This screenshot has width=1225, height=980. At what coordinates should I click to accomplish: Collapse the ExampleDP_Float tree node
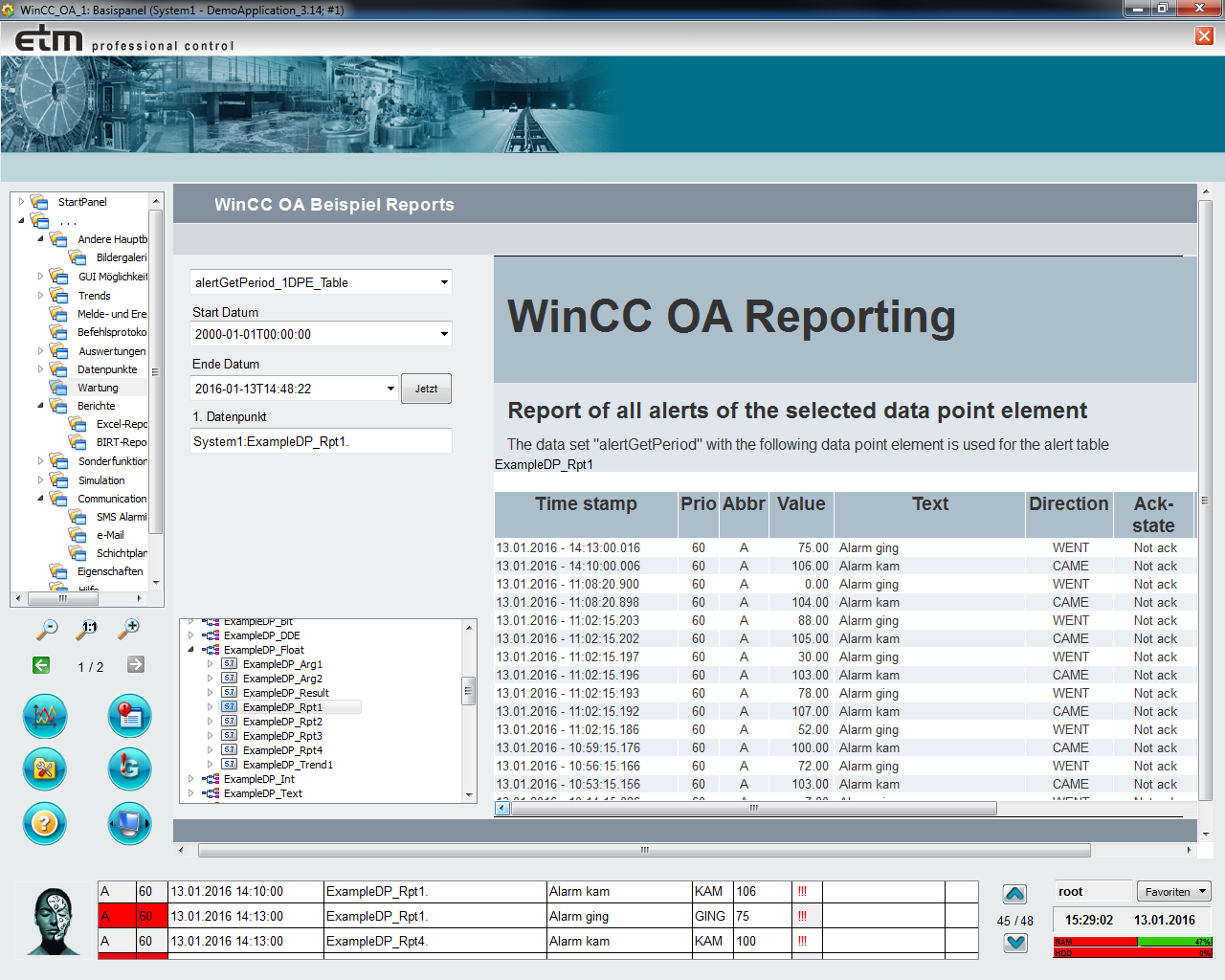click(x=191, y=650)
